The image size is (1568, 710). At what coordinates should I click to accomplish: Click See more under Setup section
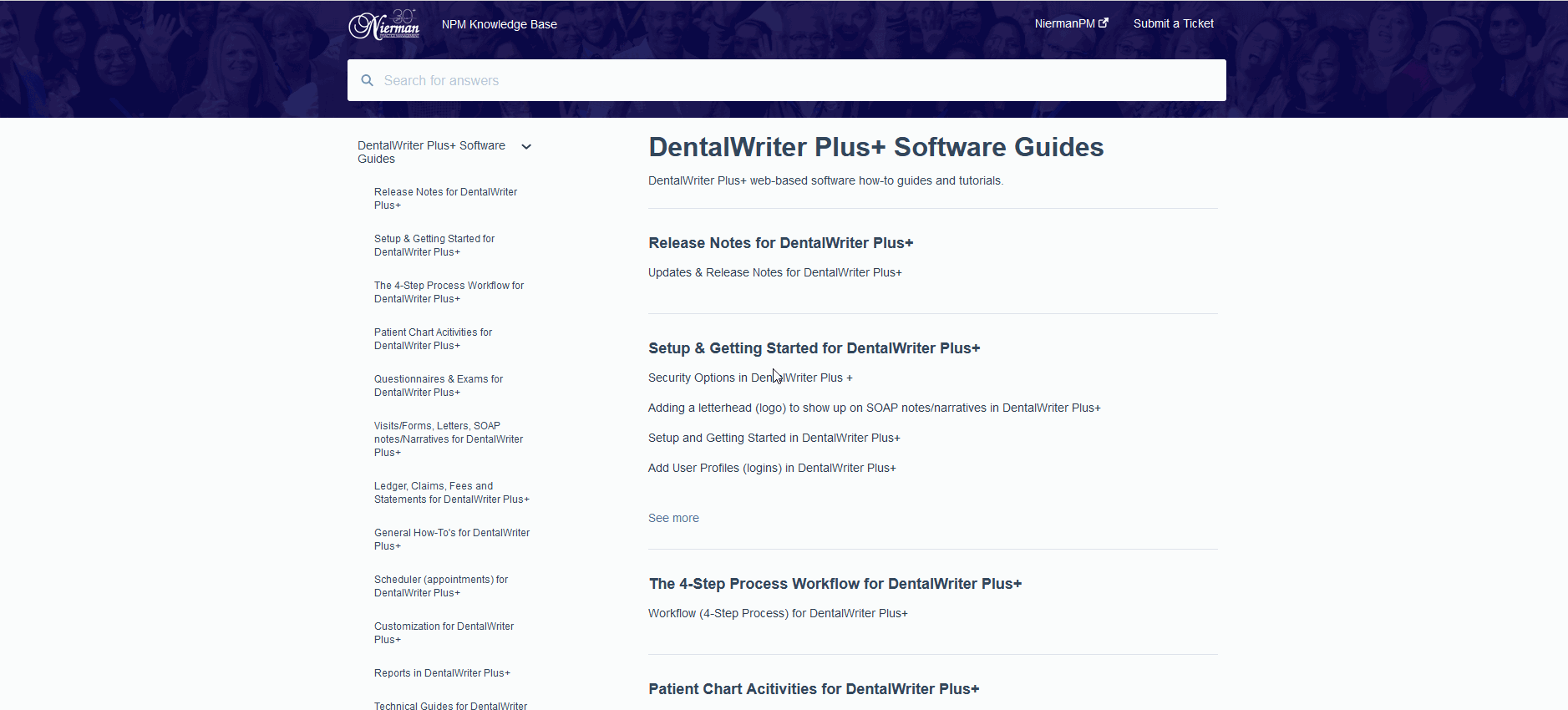coord(673,518)
